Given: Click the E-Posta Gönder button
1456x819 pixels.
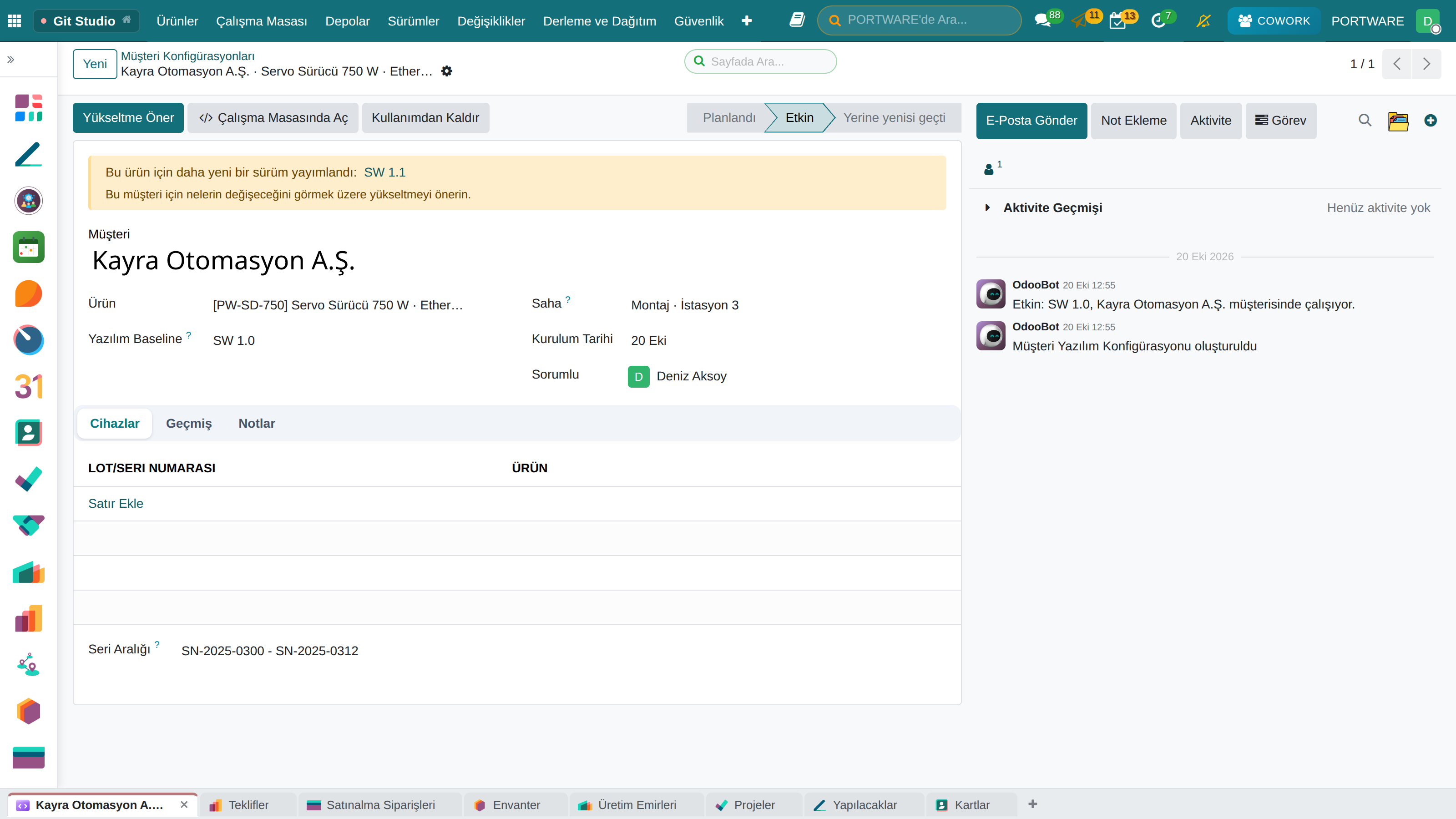Looking at the screenshot, I should (x=1031, y=121).
